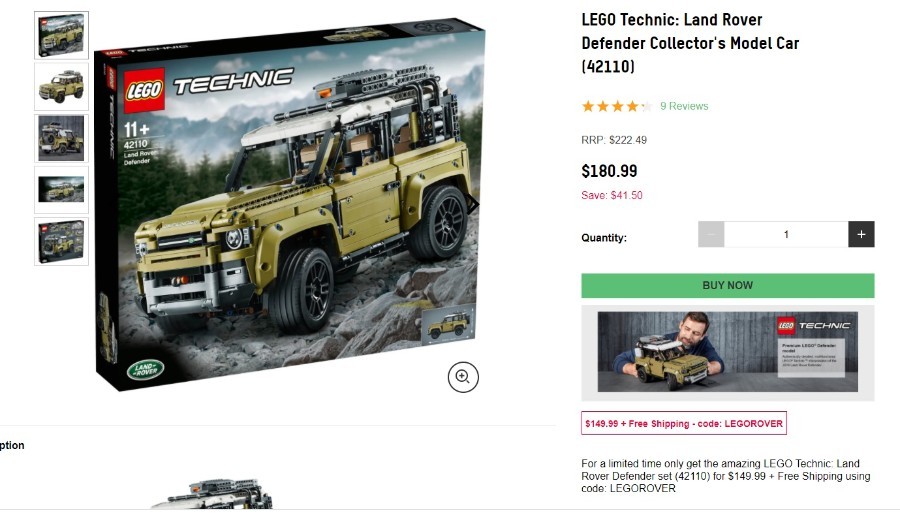Click the magnifier zoom icon on product image
Screen dimensions: 900x513
click(463, 377)
